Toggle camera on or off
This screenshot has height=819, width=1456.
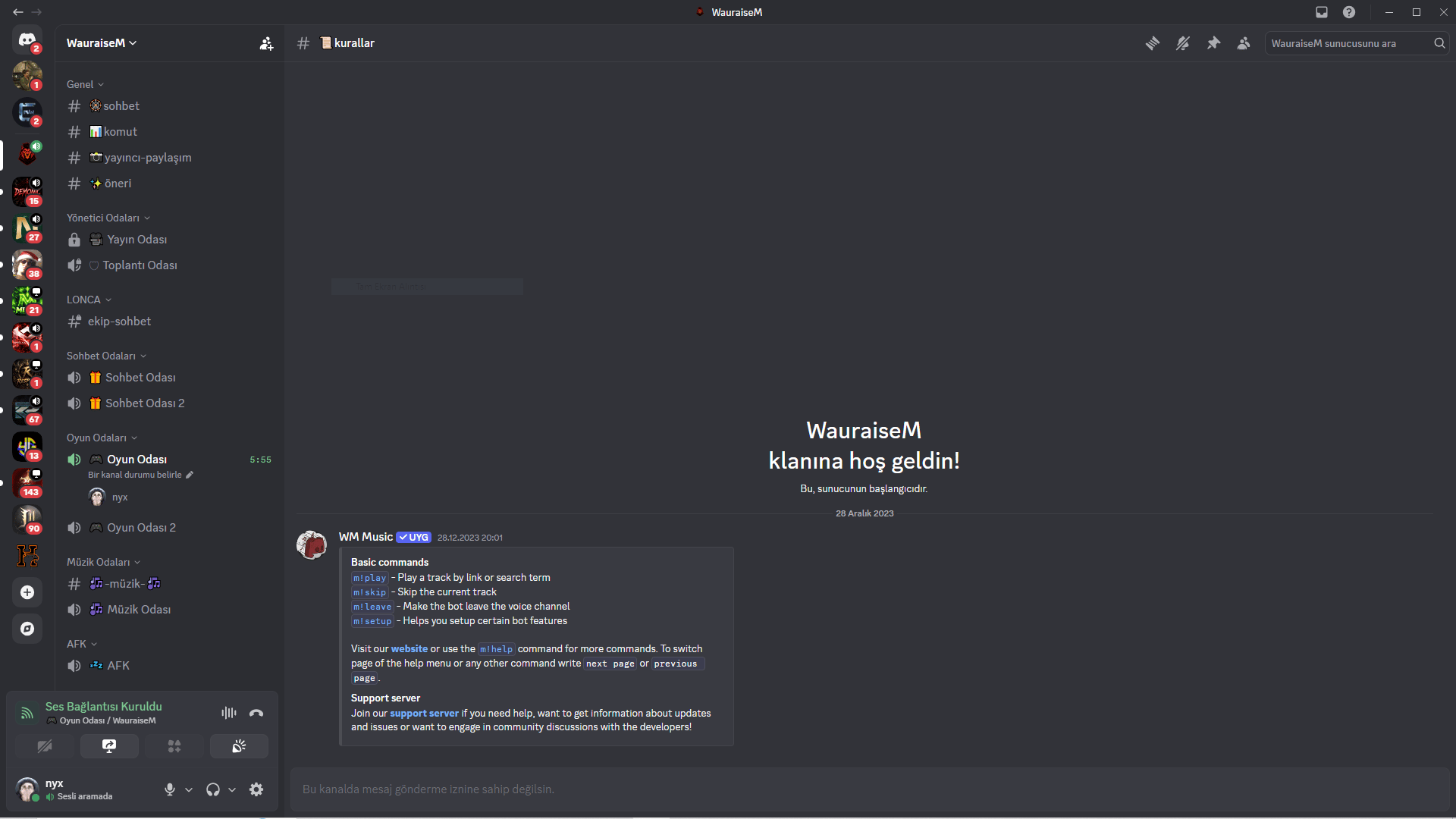coord(45,746)
